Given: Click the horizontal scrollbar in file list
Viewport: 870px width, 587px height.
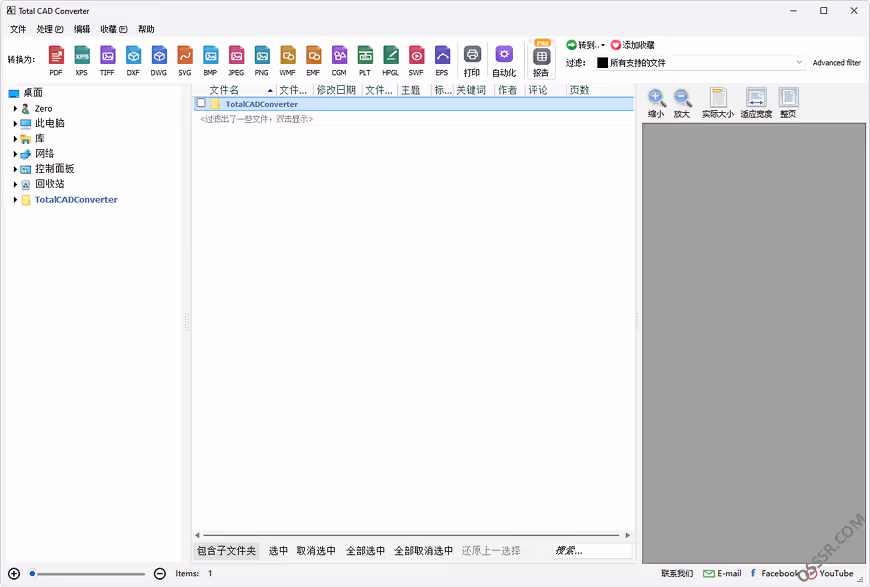Looking at the screenshot, I should pos(411,535).
